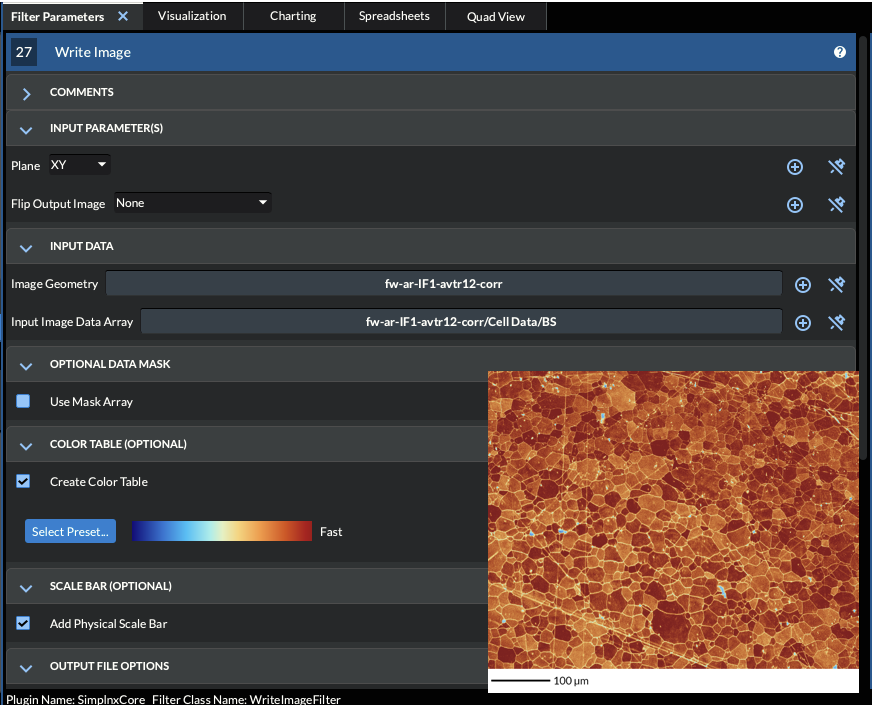Uncheck Create Color Table
Screen dimensions: 872x705
[x=23, y=481]
